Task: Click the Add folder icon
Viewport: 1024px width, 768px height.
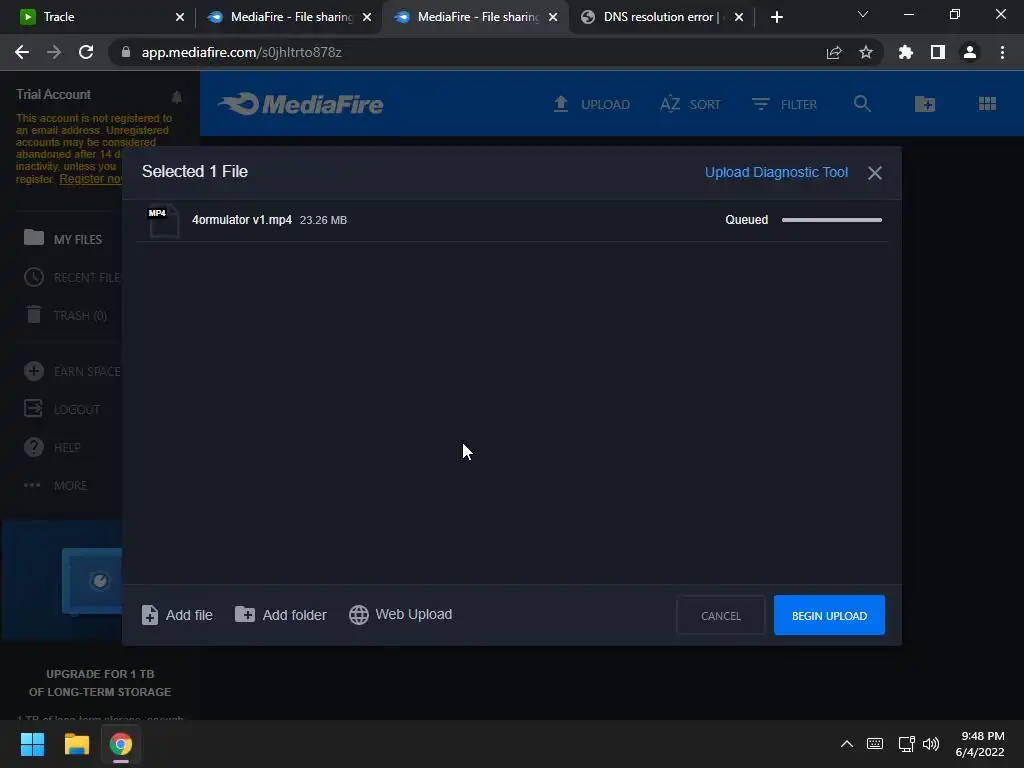Action: point(245,615)
